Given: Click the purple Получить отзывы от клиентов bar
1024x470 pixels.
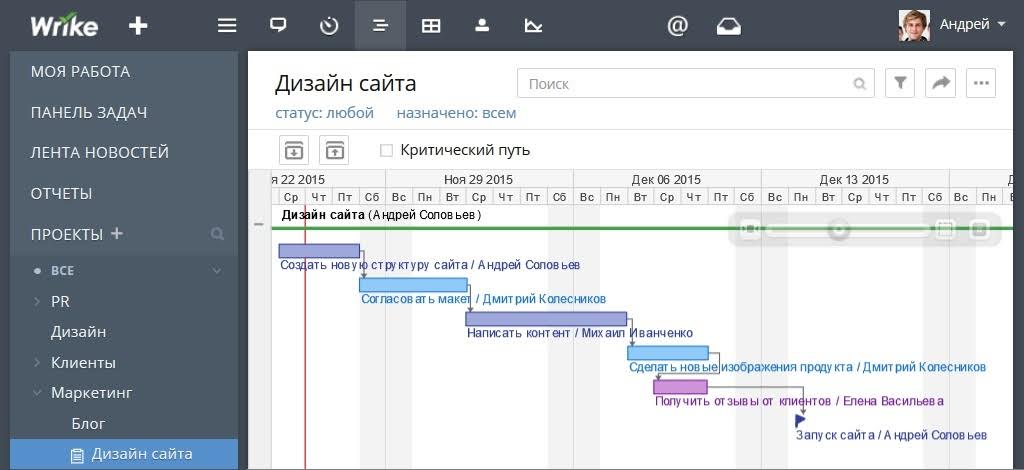Looking at the screenshot, I should click(680, 387).
